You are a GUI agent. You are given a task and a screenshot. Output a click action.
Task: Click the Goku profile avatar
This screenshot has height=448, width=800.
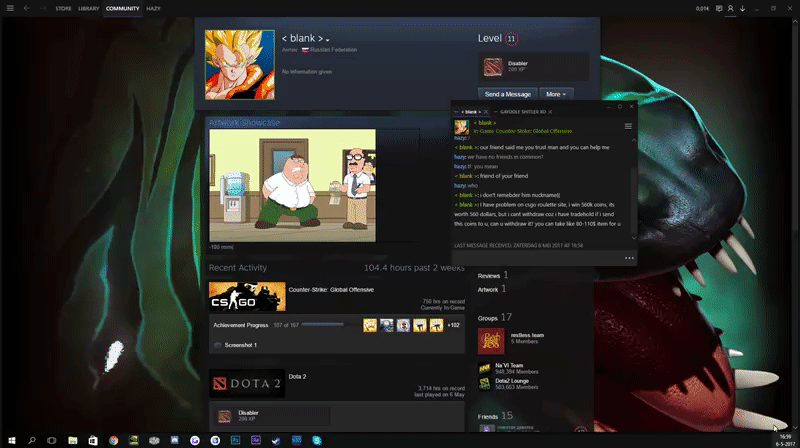click(240, 64)
